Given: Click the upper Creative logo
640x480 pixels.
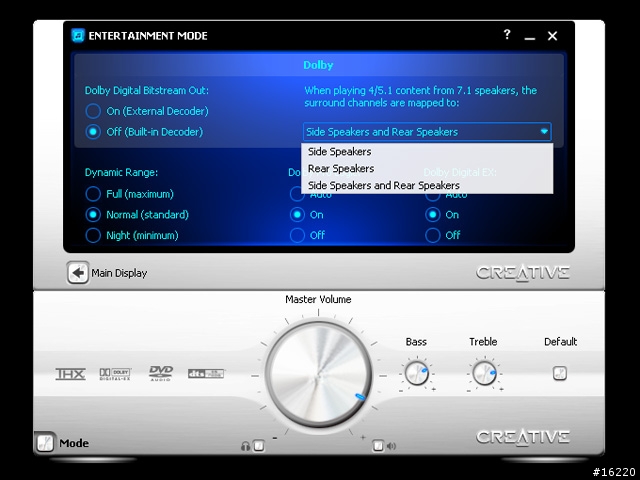Looking at the screenshot, I should coord(522,273).
